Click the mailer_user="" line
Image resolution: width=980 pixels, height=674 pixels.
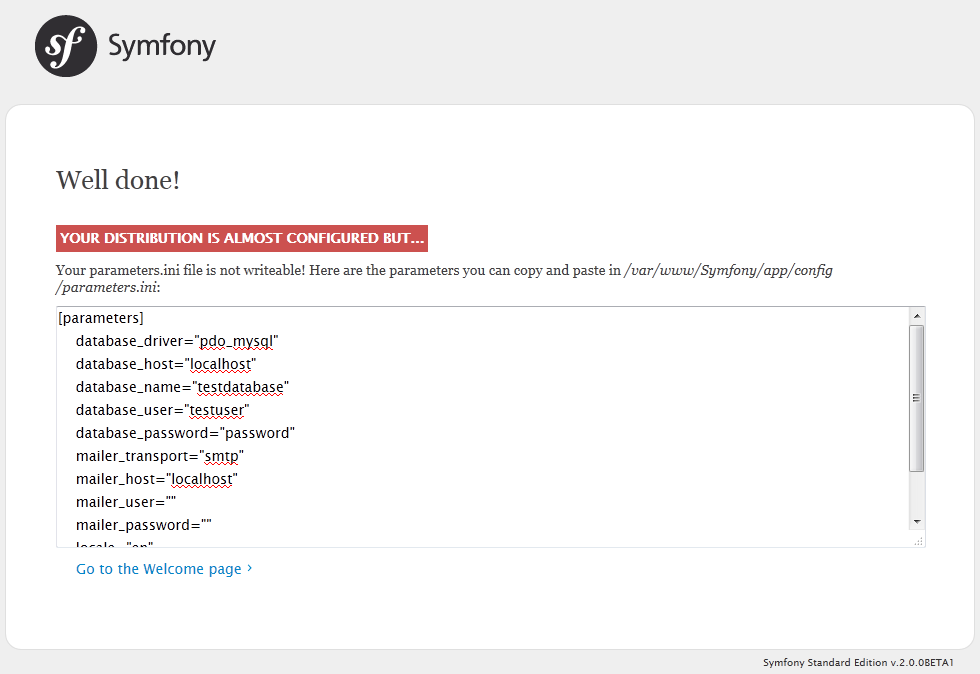pos(126,502)
